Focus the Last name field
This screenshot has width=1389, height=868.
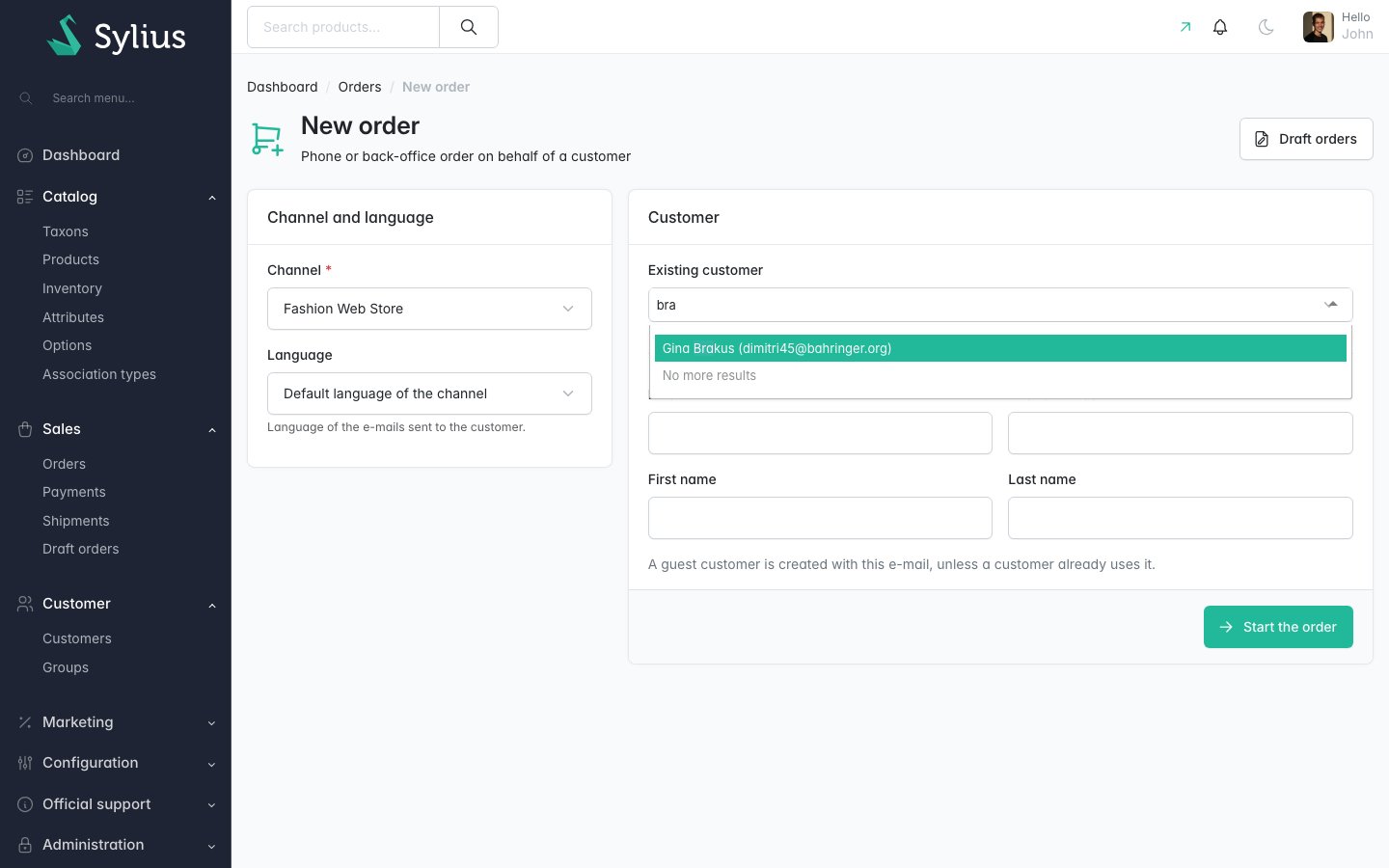coord(1181,518)
